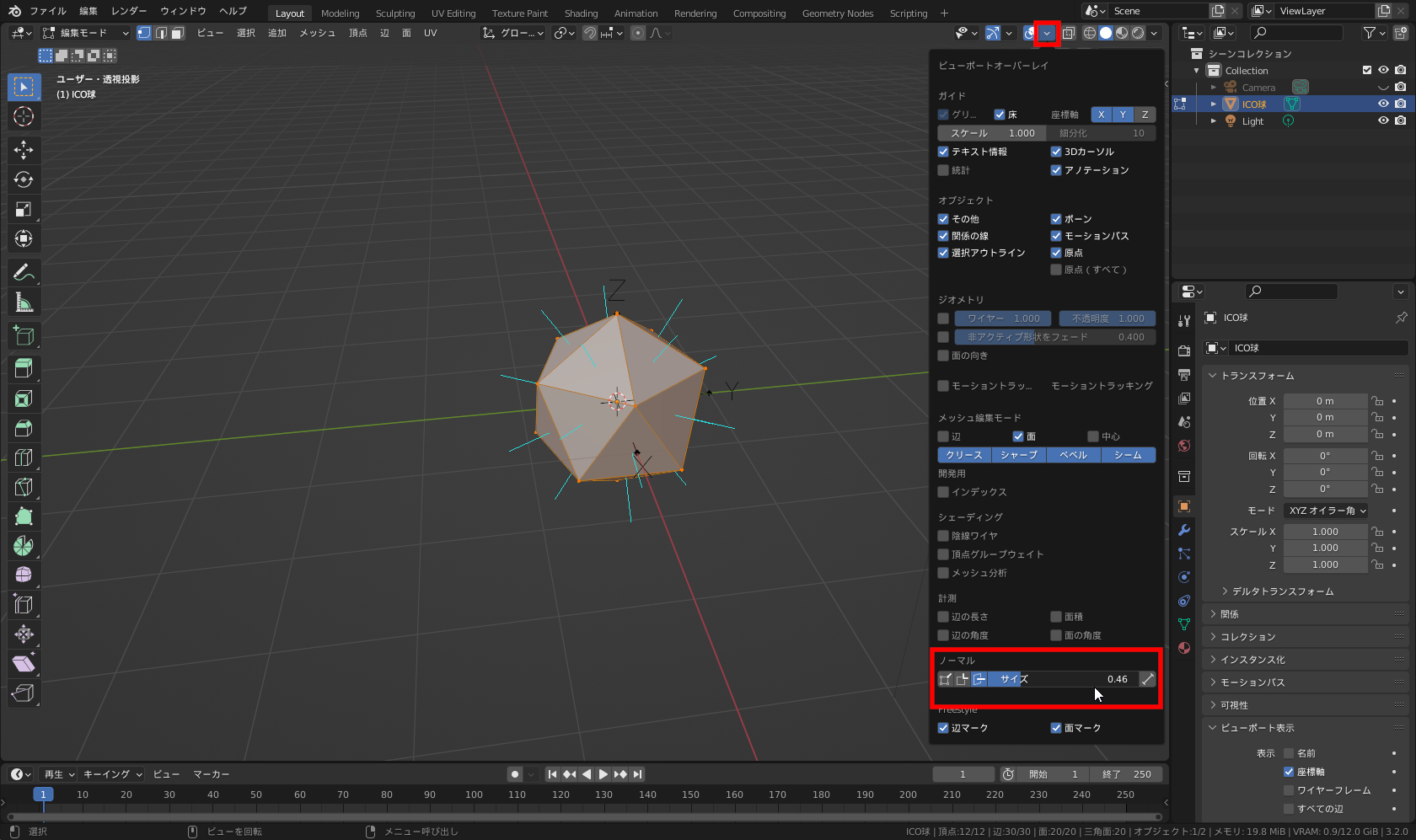1416x840 pixels.
Task: Open the XYZ オイラー角 rotation mode dropdown
Action: (1326, 510)
